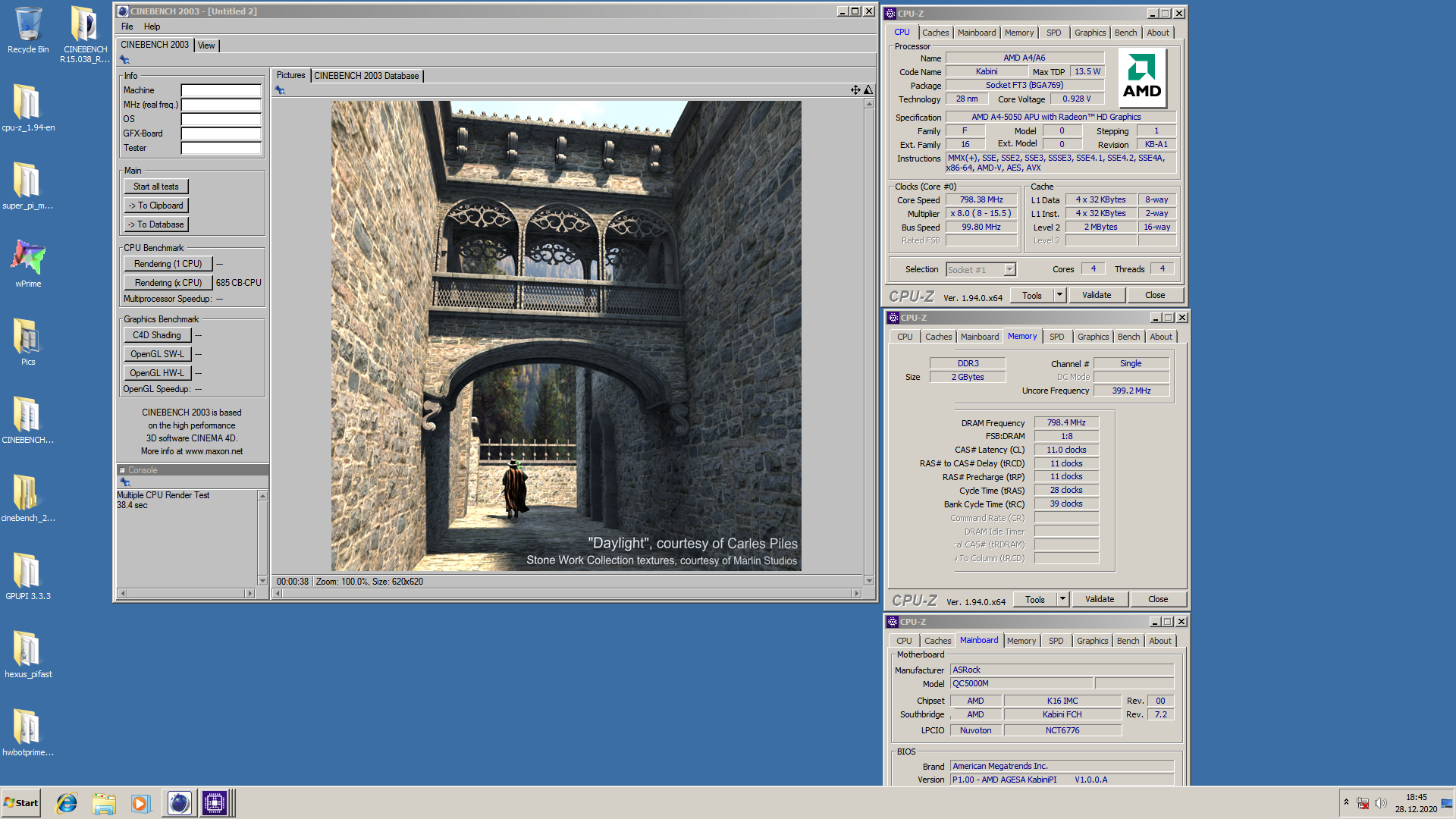Switch to the CINEBENCH 2003 Database tab
1456x819 pixels.
(366, 76)
